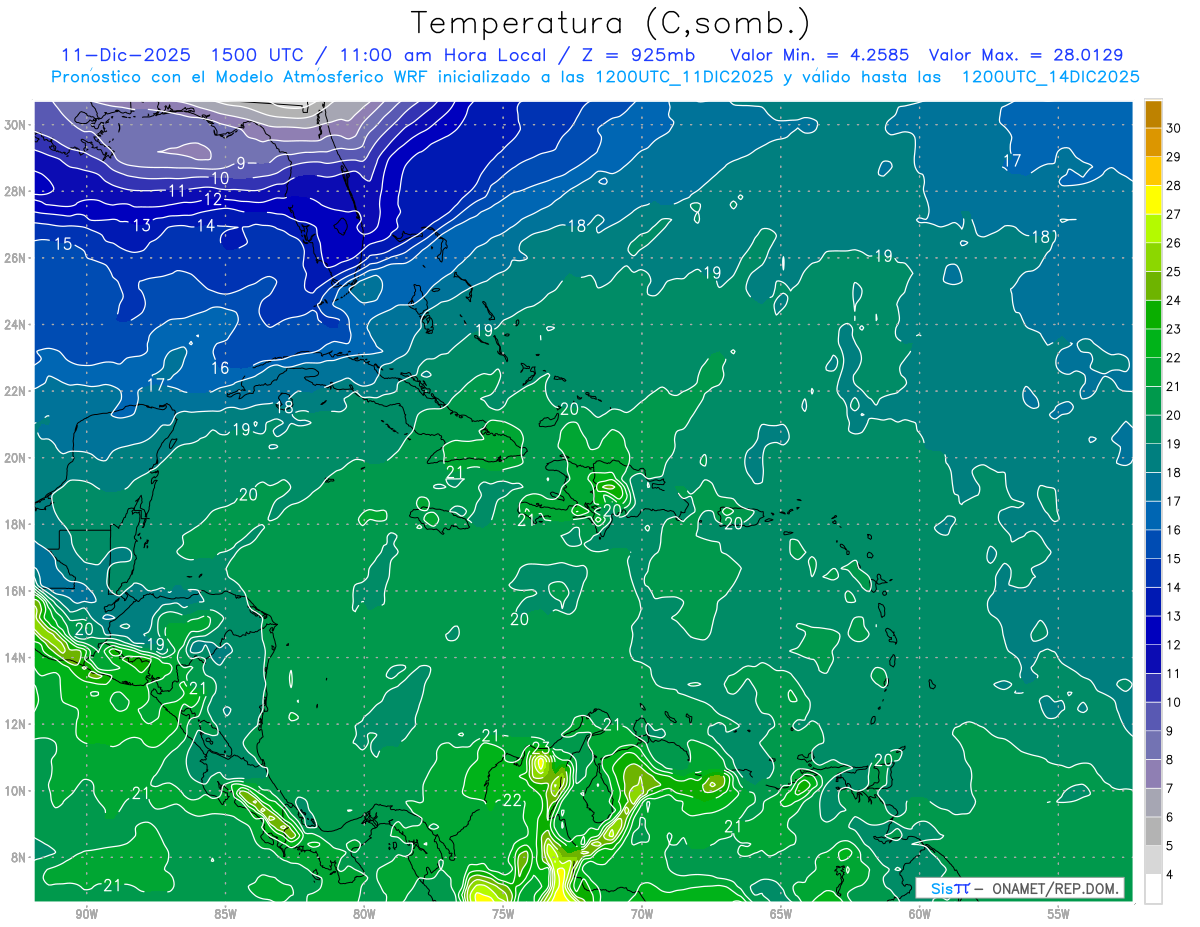Click the colorbar scale number 24
This screenshot has height=927, width=1200.
[x=1174, y=300]
